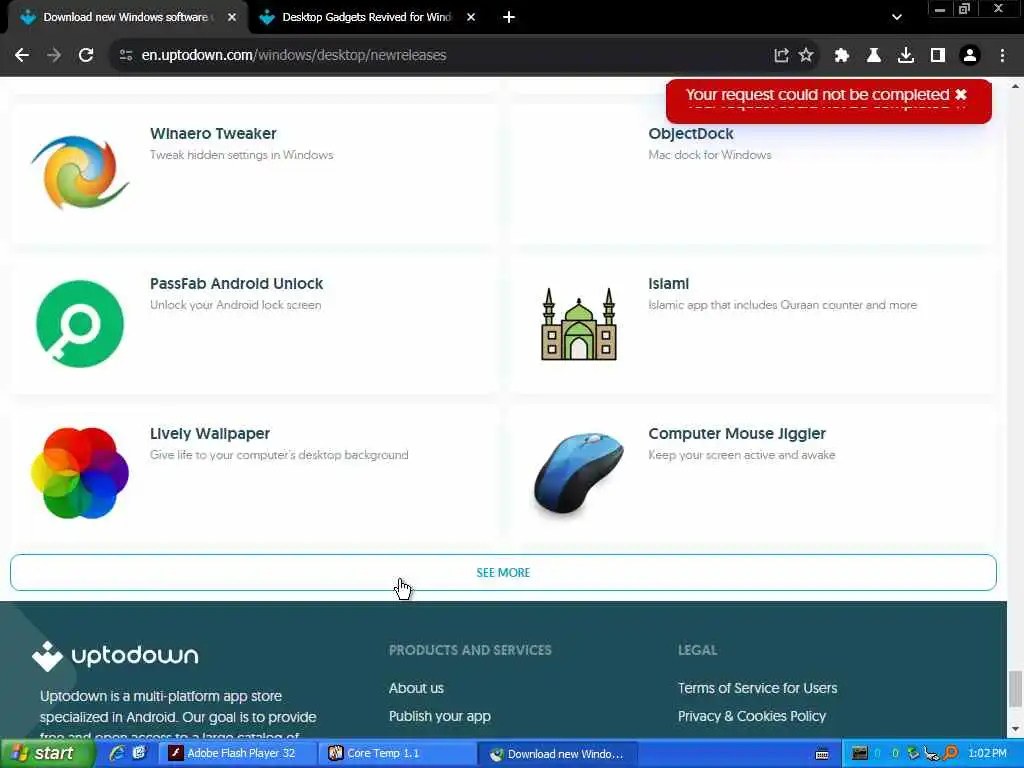Open Chrome Labs flask icon
The height and width of the screenshot is (768, 1024).
(x=874, y=56)
